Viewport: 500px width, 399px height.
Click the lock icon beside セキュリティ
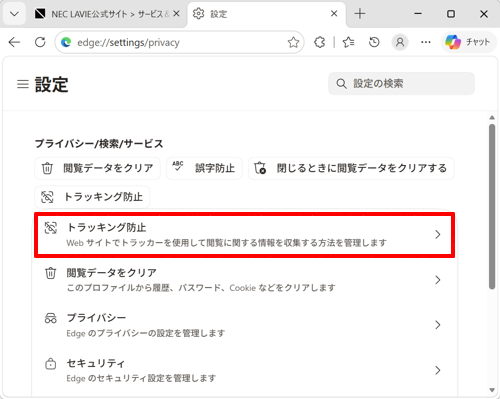(x=51, y=363)
